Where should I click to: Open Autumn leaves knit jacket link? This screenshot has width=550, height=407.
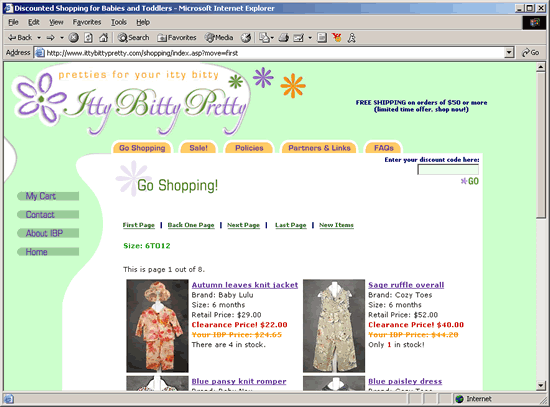(x=245, y=285)
